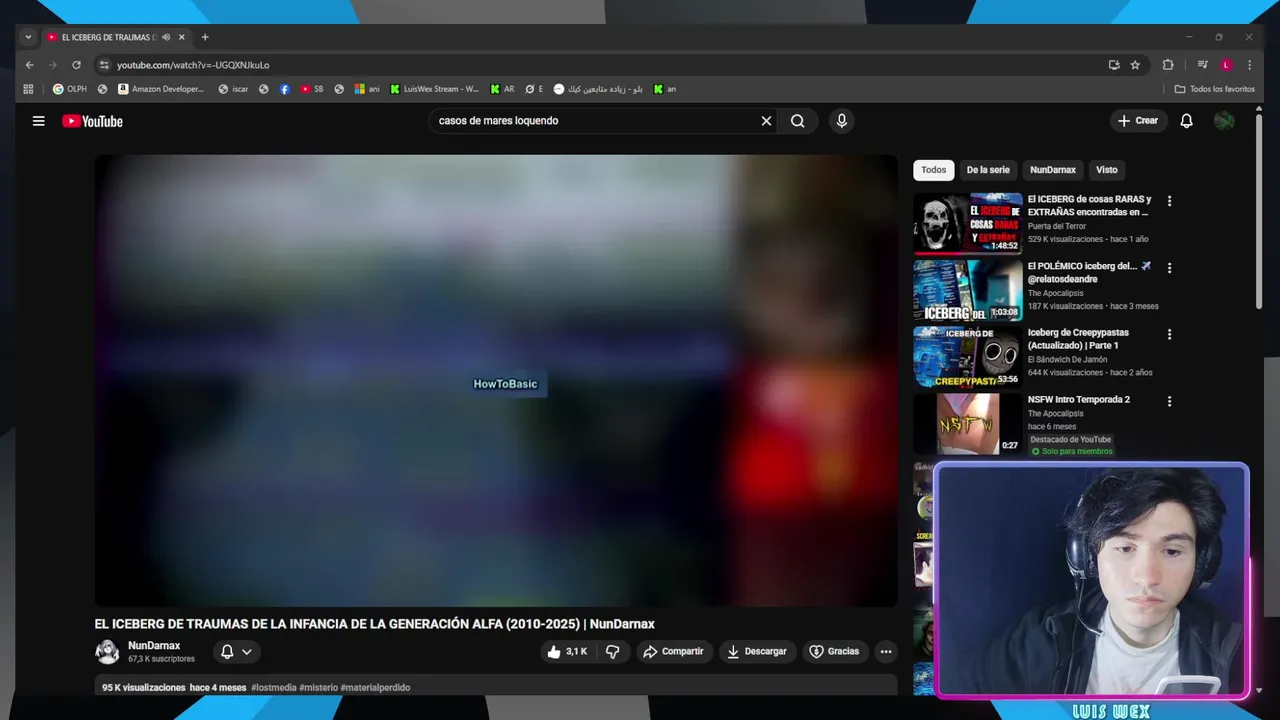The image size is (1280, 720).
Task: Open options for 'NSFW Intro Temporada 2' video
Action: coord(1169,401)
